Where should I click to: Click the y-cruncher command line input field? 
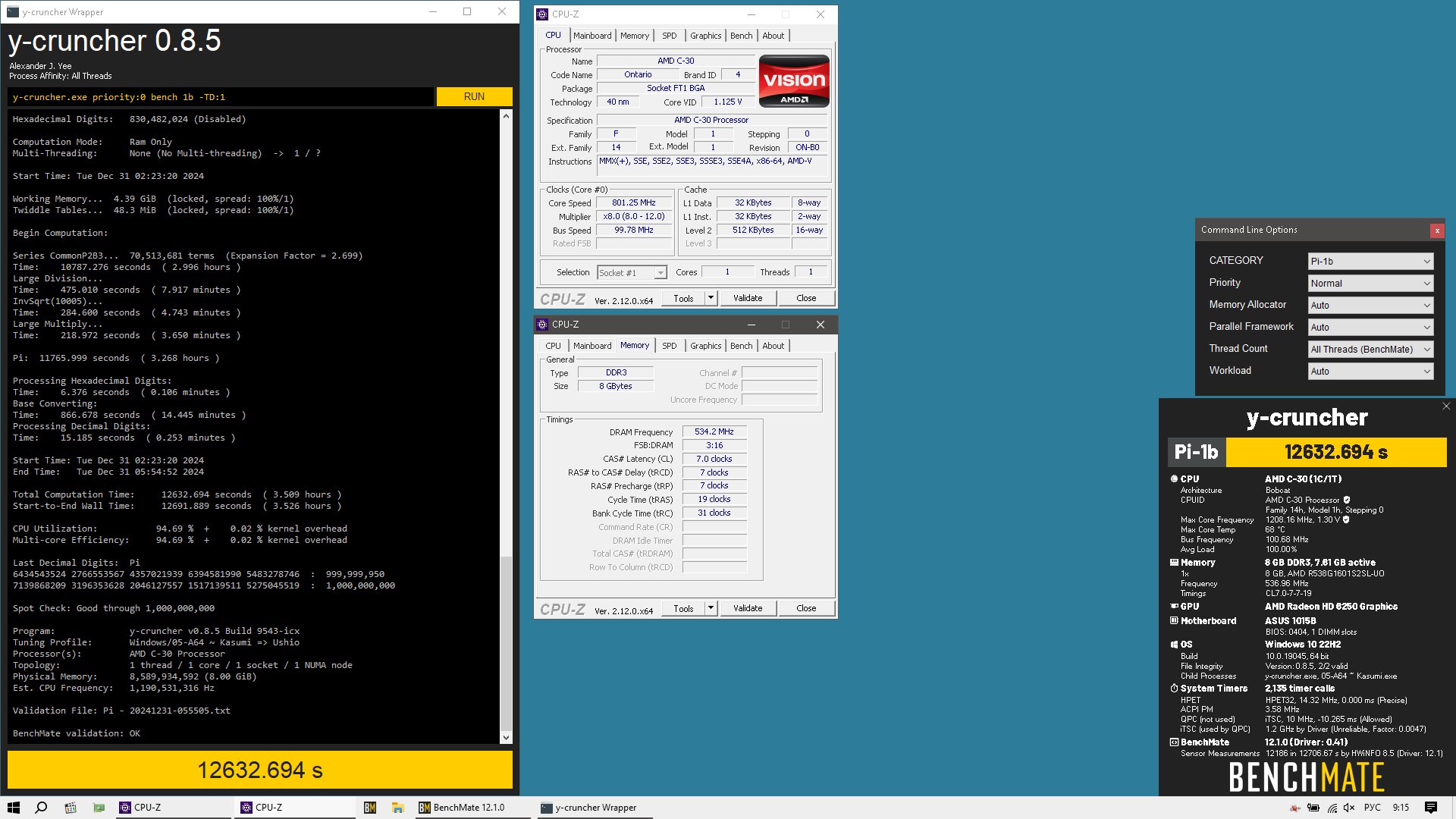coord(221,96)
